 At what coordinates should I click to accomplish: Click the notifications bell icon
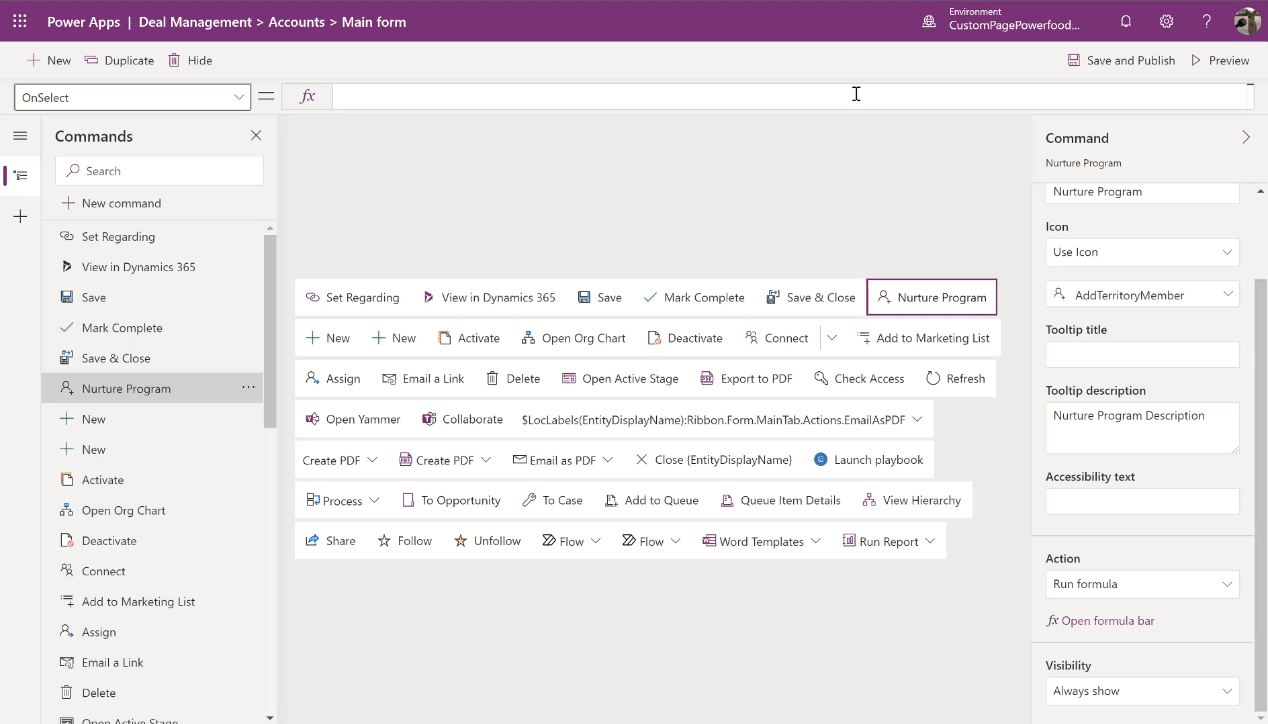click(x=1126, y=21)
